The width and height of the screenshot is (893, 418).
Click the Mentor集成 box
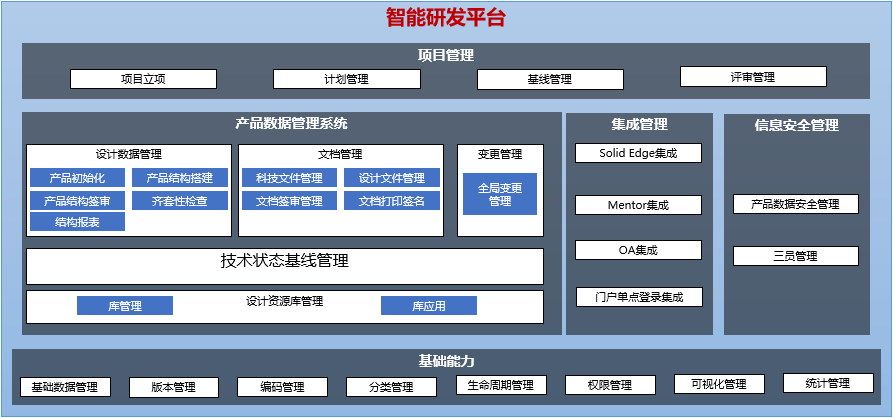pos(638,205)
